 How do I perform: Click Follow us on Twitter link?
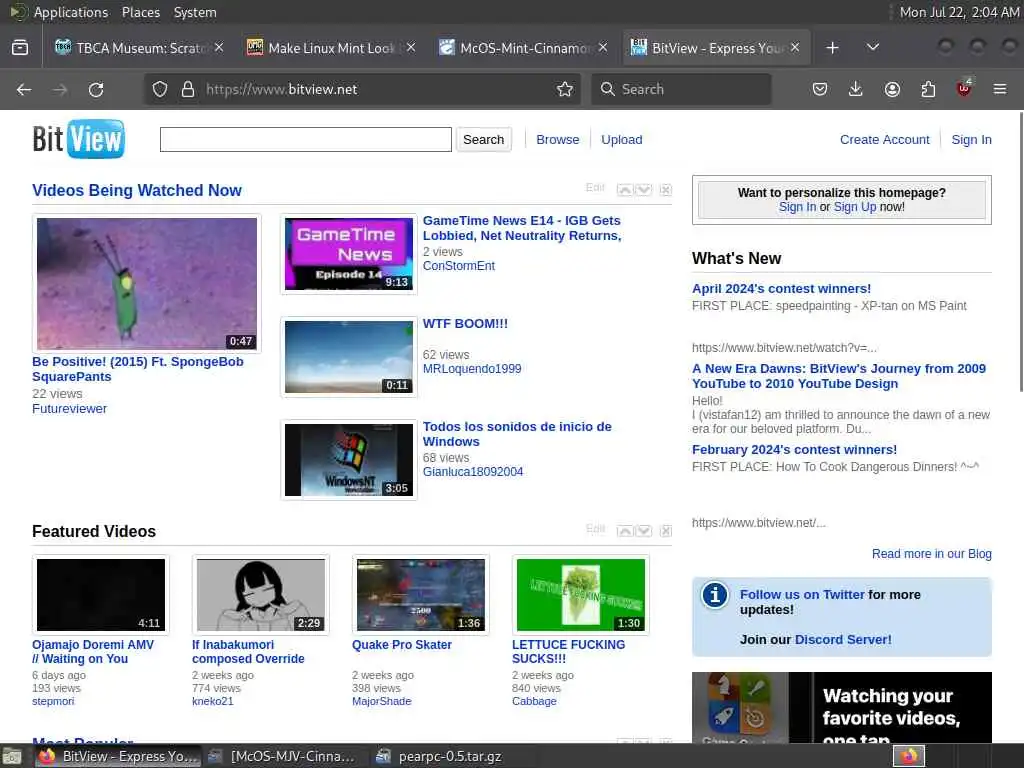click(x=802, y=595)
